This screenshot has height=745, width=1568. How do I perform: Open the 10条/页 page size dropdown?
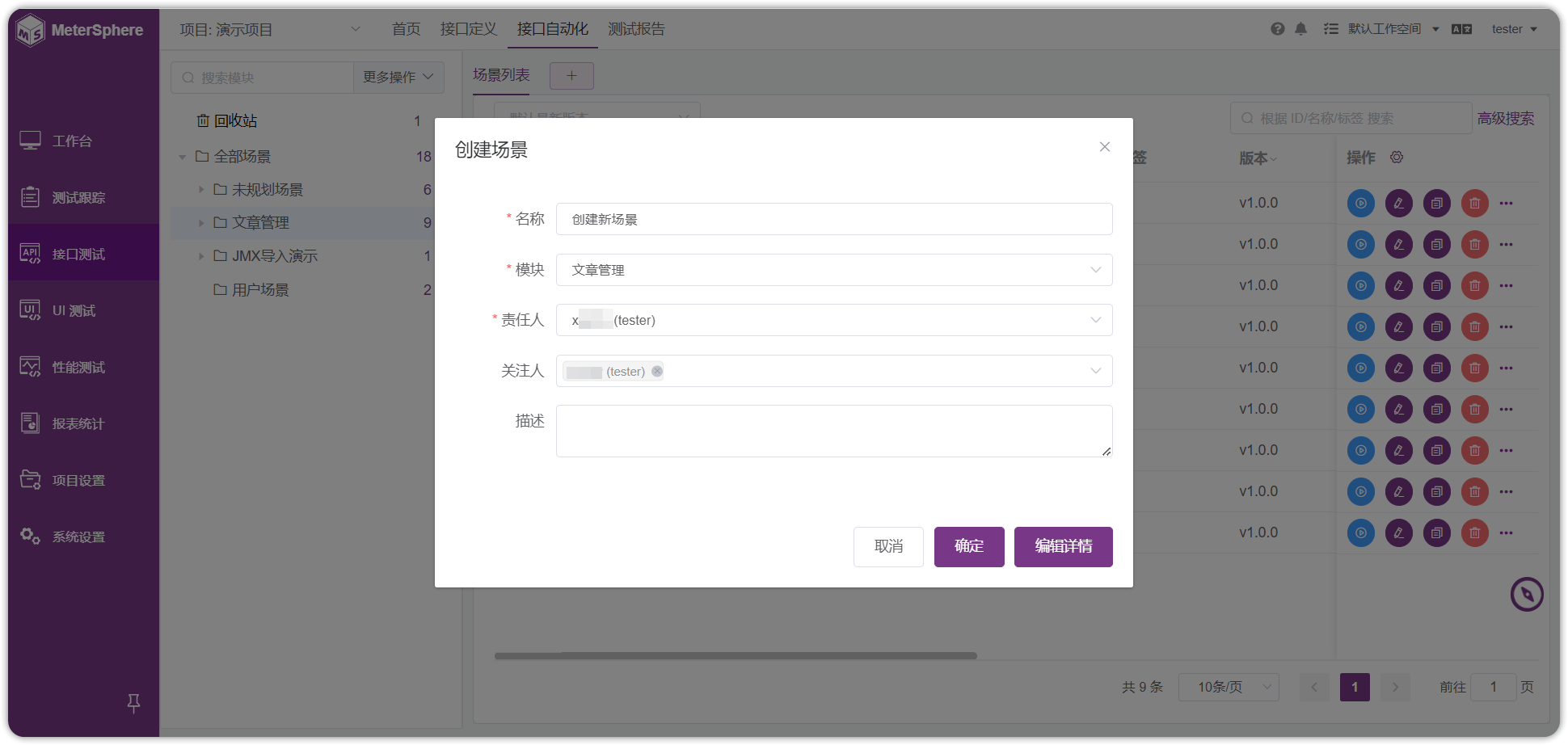tap(1229, 688)
